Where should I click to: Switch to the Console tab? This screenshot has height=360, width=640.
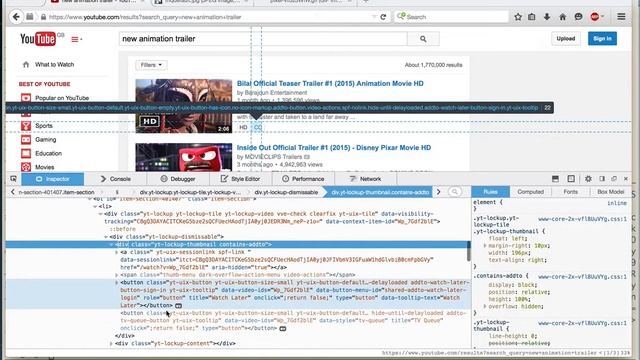[x=116, y=179]
